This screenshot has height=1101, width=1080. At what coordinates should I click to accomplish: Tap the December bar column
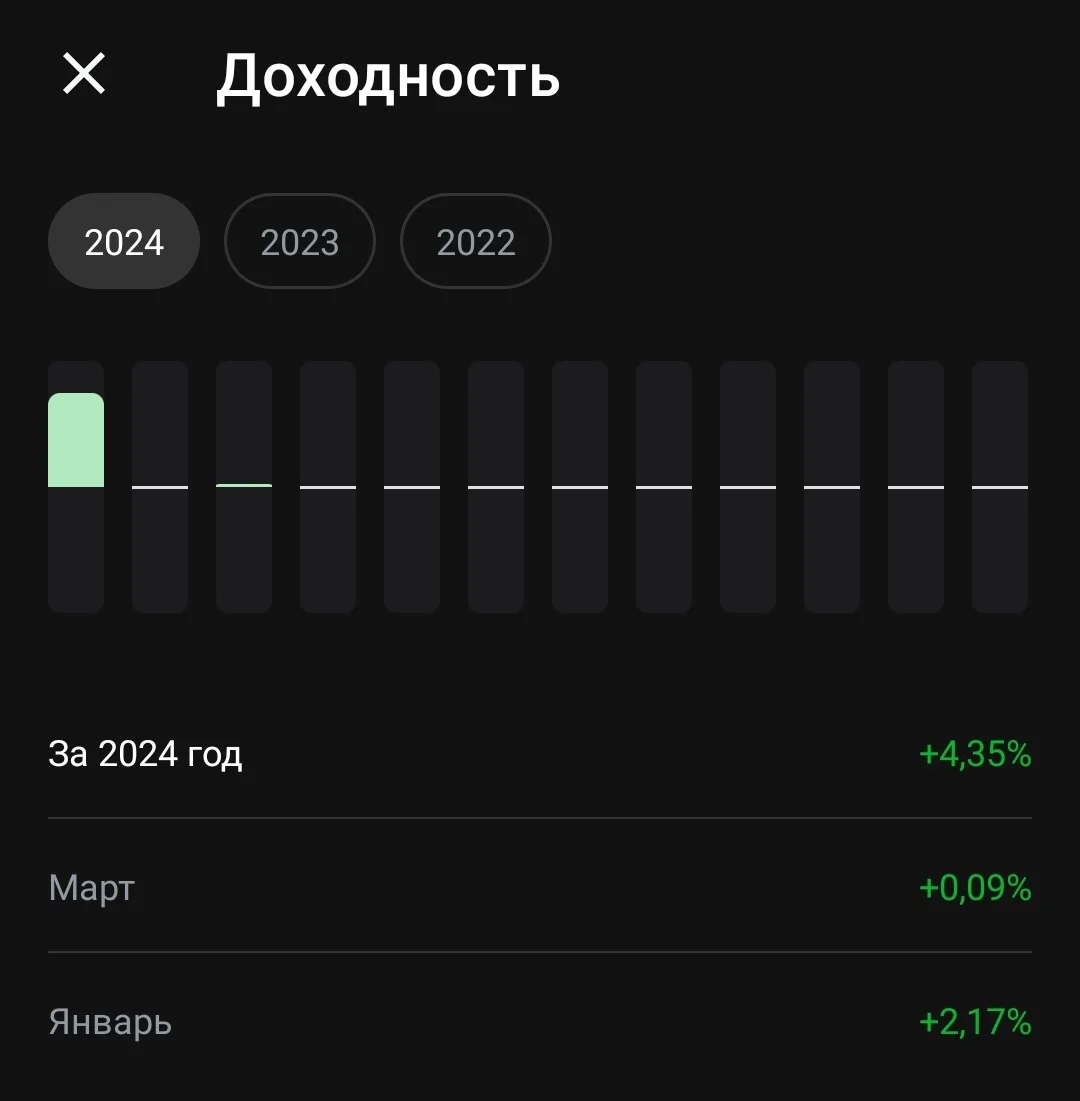tap(1000, 487)
